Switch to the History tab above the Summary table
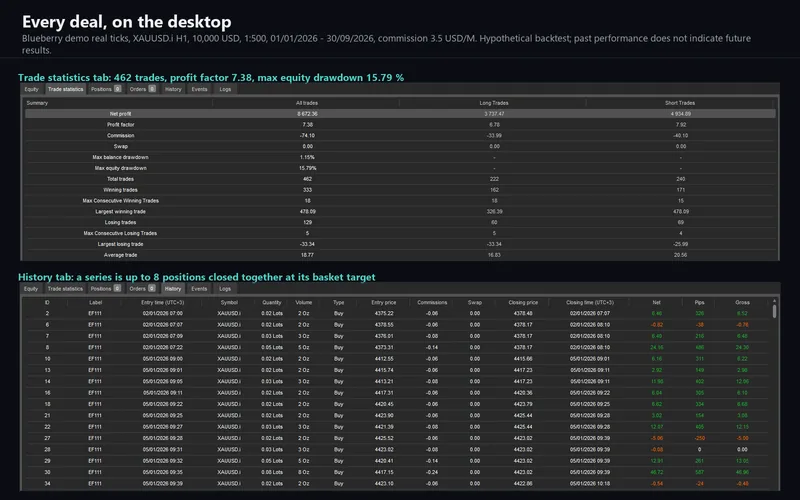The height and width of the screenshot is (500, 800). pyautogui.click(x=173, y=89)
